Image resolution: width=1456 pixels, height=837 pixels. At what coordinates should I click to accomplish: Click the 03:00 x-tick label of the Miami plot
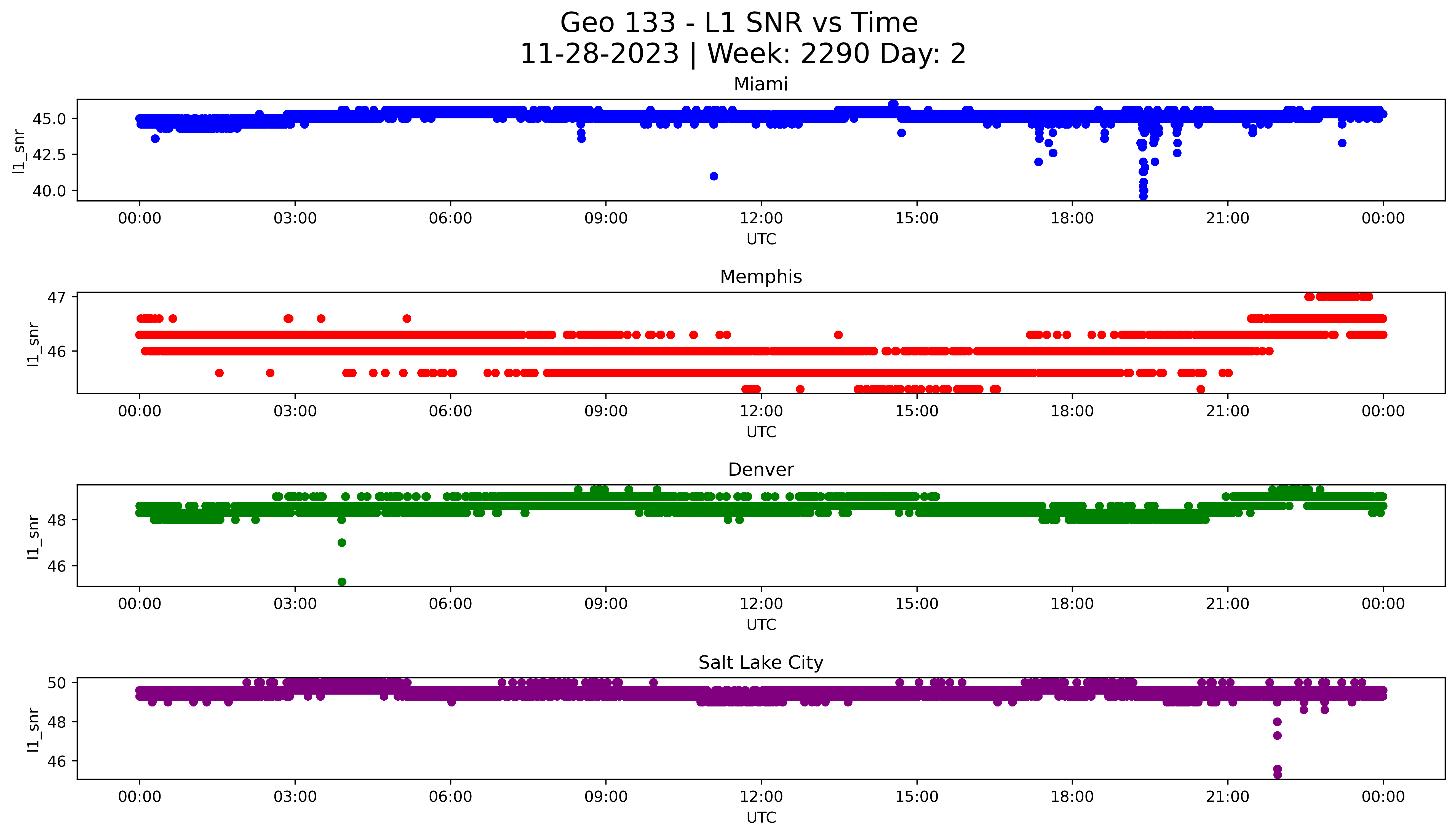click(x=295, y=219)
